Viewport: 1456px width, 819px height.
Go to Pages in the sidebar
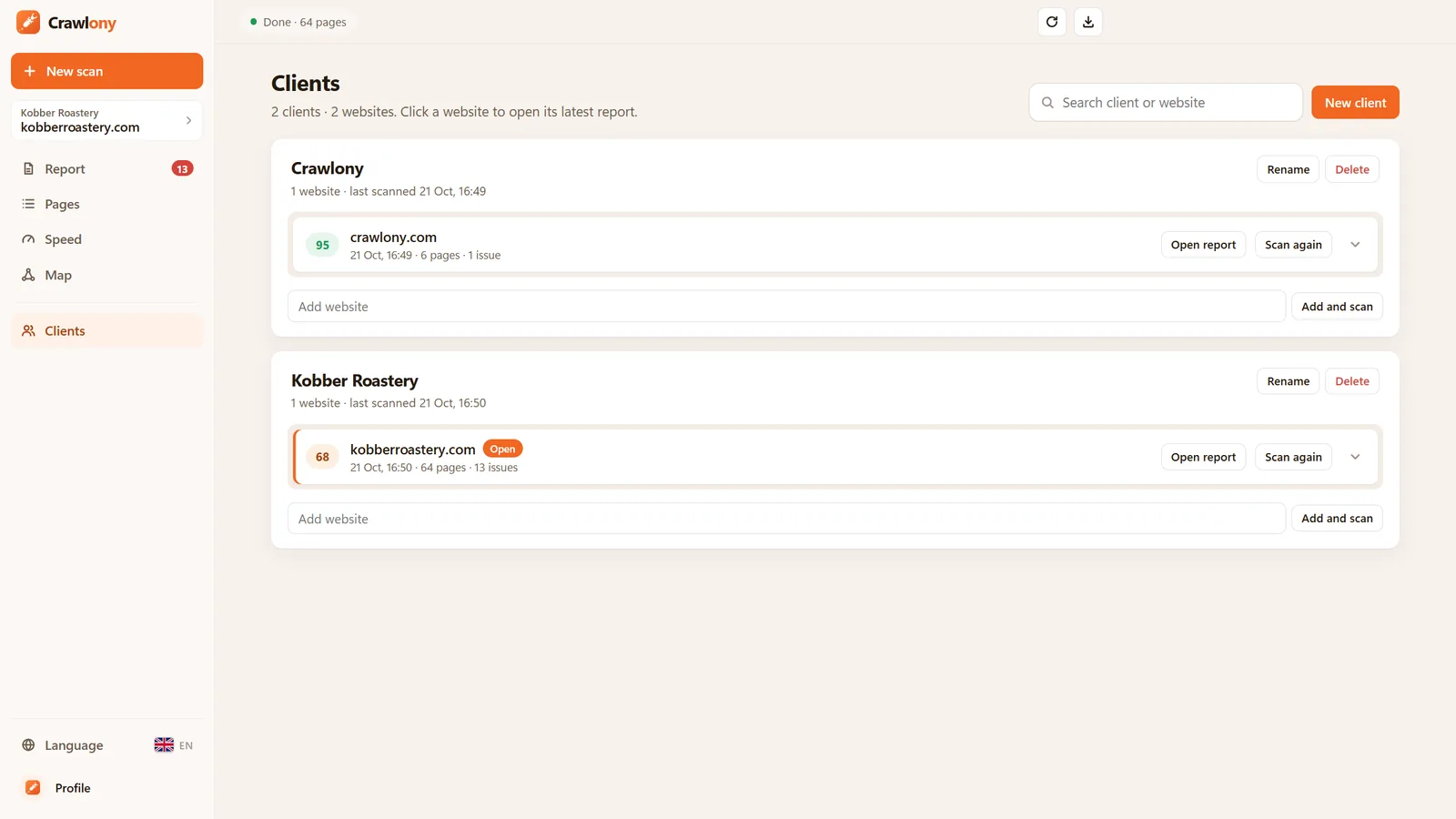[x=106, y=204]
